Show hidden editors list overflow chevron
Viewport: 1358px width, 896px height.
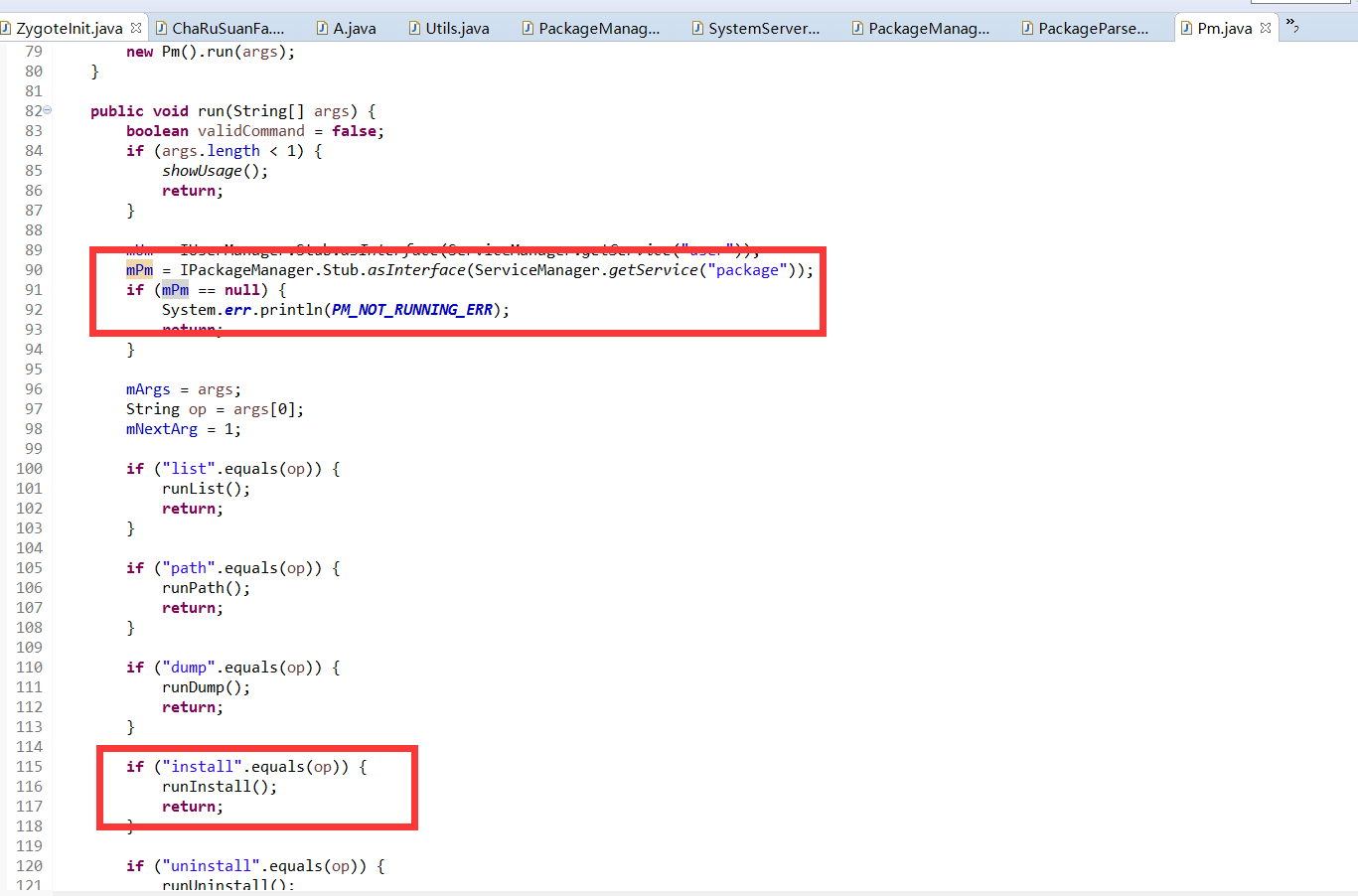[1292, 25]
